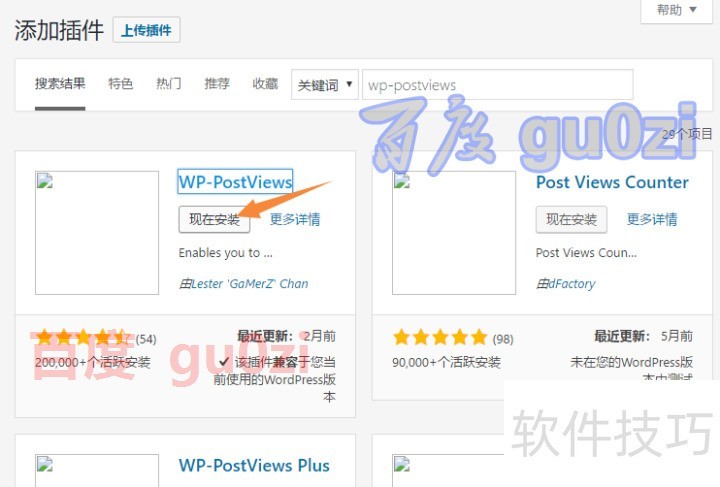720x487 pixels.
Task: Switch to the 搜索结果 tab
Action: (x=60, y=84)
